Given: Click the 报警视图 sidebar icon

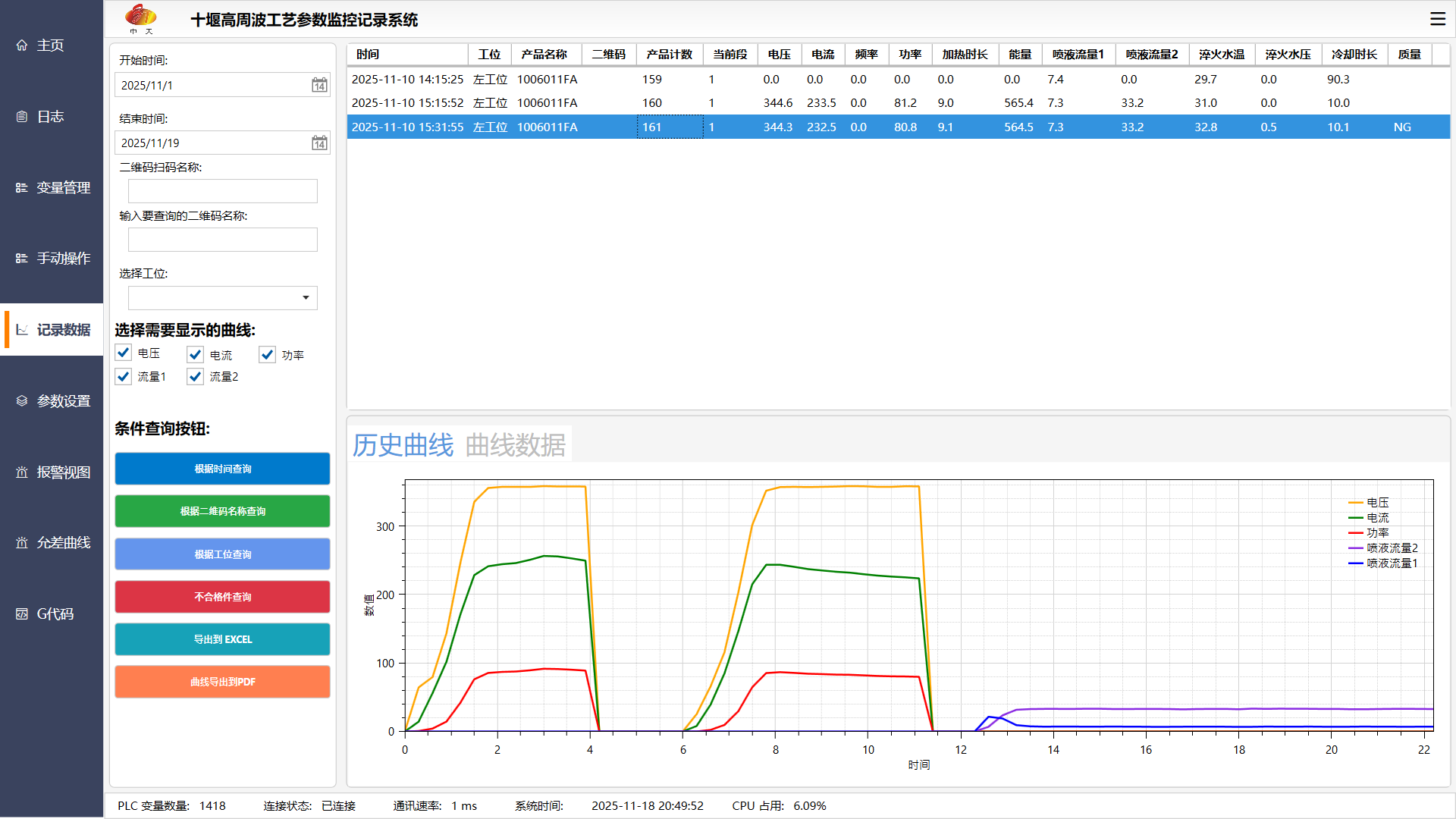Looking at the screenshot, I should 22,472.
